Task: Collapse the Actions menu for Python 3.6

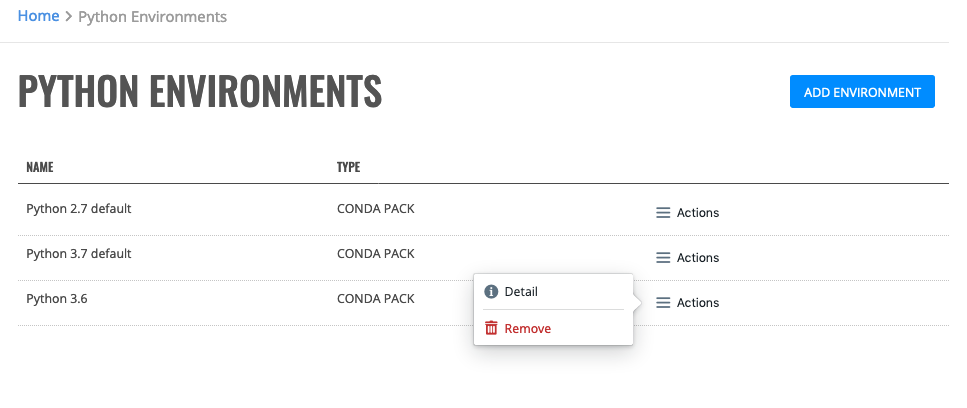Action: click(x=687, y=303)
